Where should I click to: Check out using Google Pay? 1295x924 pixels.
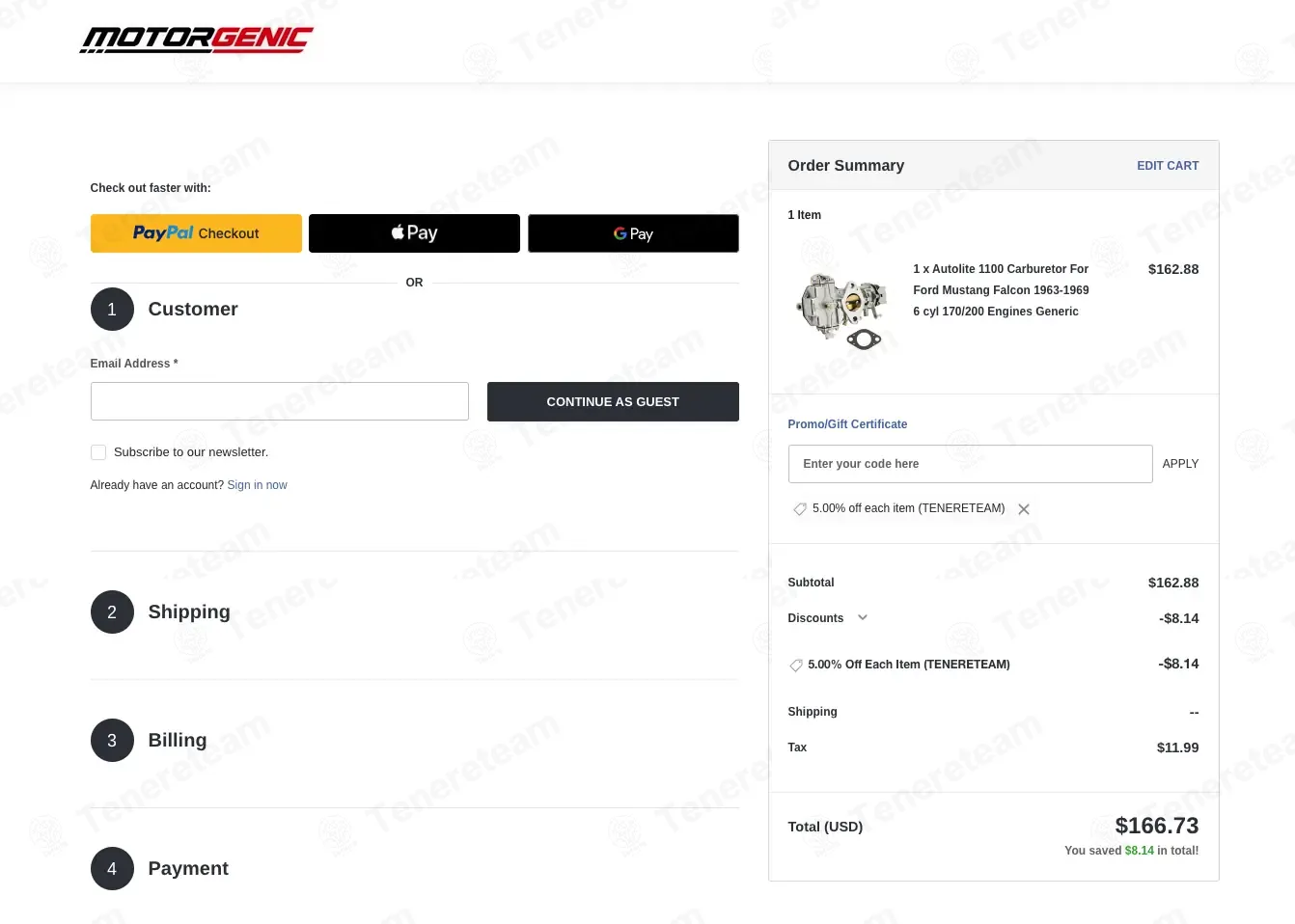(633, 233)
